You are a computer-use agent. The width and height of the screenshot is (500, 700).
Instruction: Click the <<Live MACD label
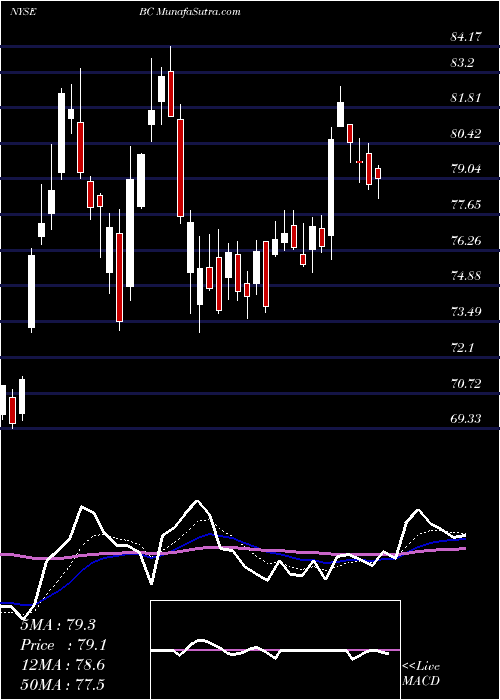click(421, 674)
